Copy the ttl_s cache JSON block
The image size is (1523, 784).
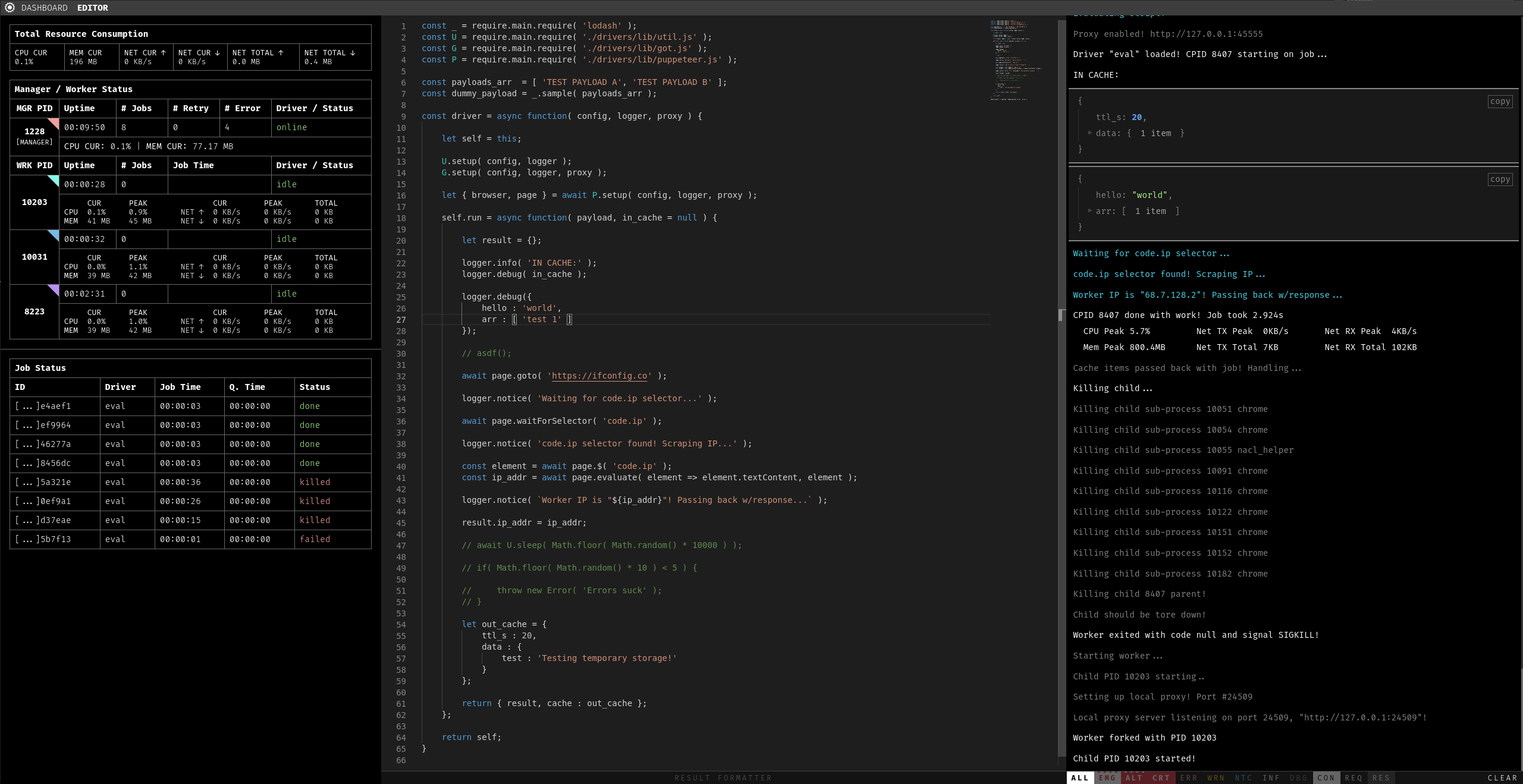1500,102
